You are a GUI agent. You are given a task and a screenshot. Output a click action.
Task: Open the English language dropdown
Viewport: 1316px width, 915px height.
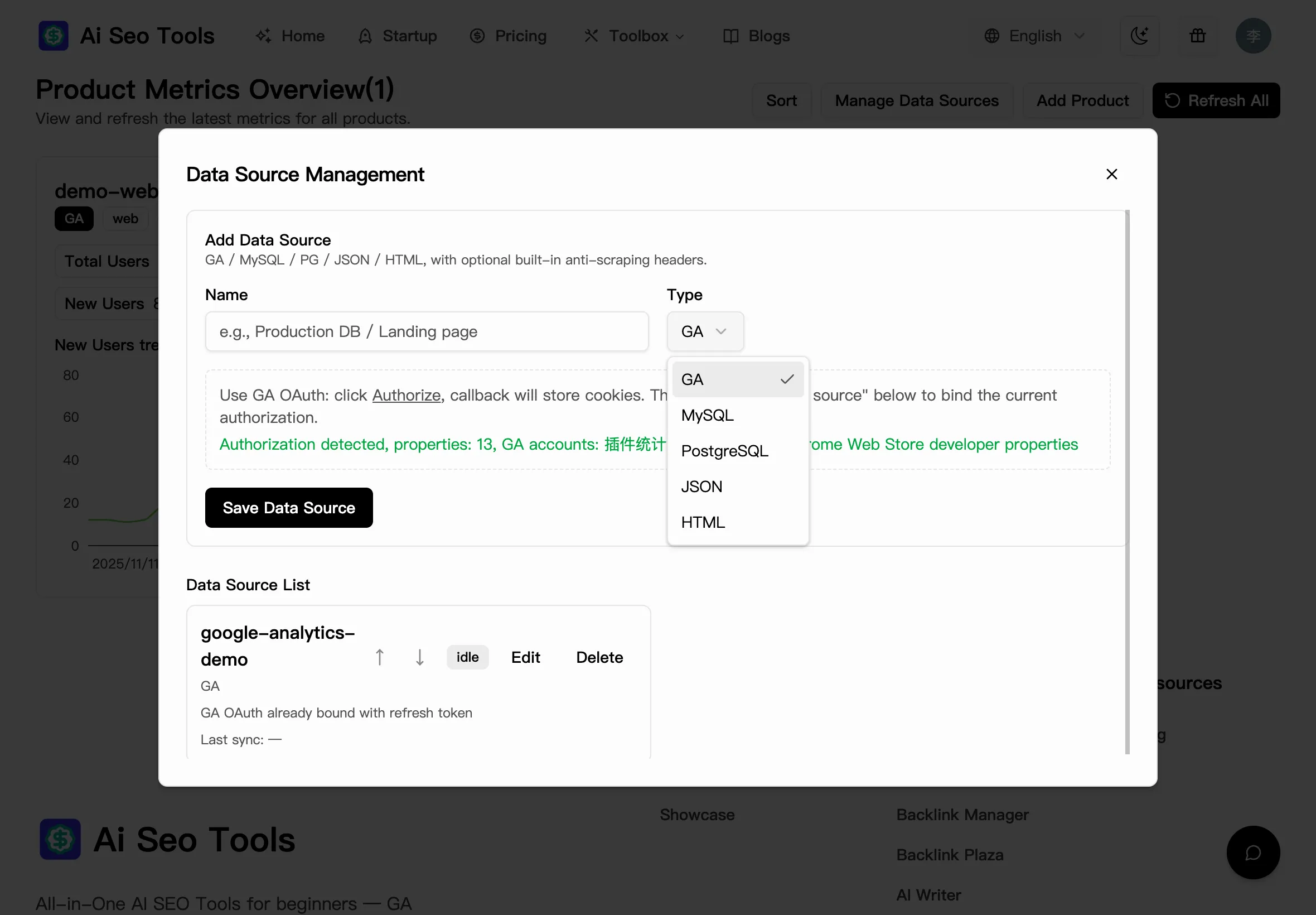(x=1035, y=36)
